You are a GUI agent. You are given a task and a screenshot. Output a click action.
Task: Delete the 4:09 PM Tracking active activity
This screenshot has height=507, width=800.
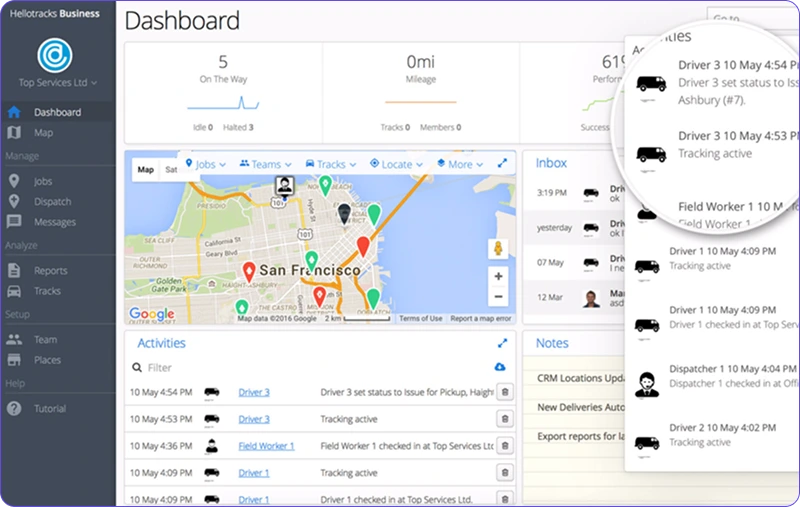[x=505, y=473]
